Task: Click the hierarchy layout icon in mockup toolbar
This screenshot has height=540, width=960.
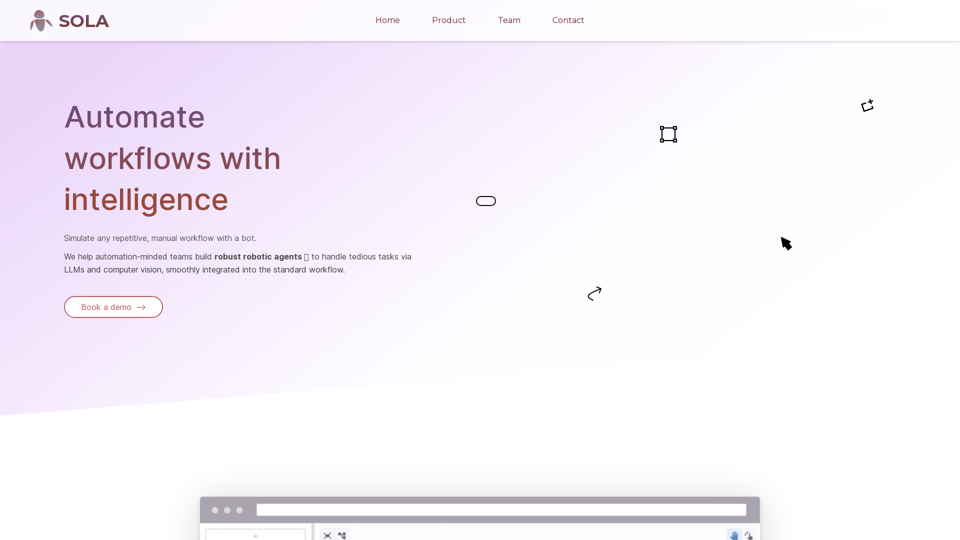Action: [342, 535]
